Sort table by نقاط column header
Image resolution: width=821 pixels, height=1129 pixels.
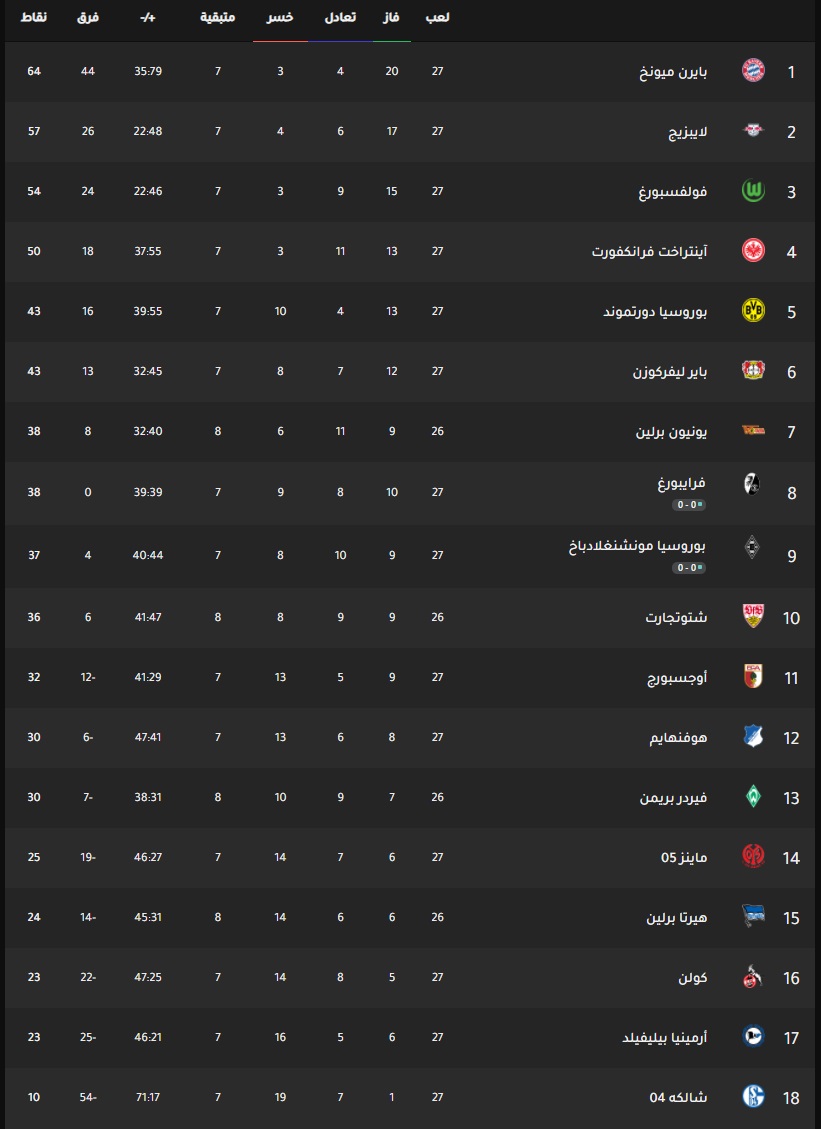coord(34,17)
